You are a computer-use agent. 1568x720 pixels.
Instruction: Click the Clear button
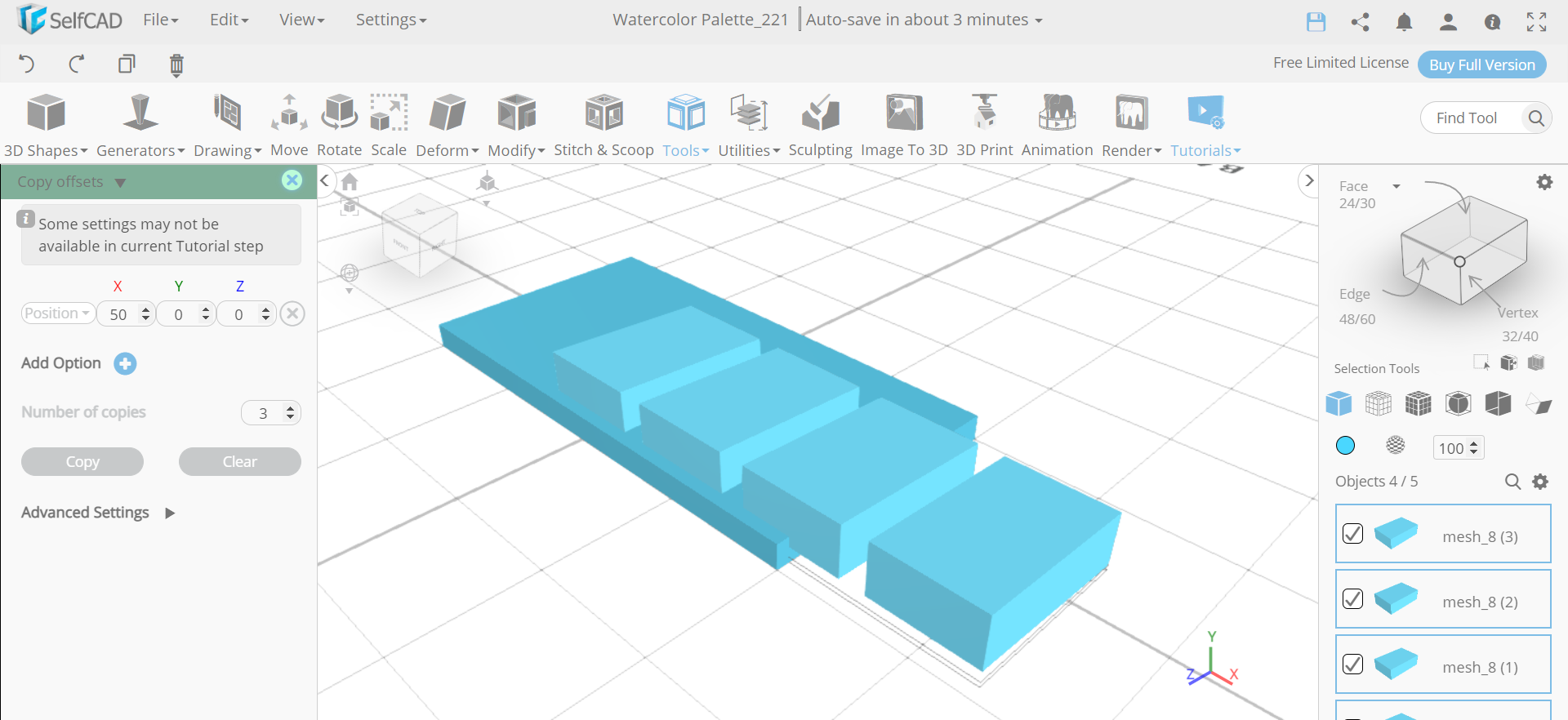coord(240,462)
